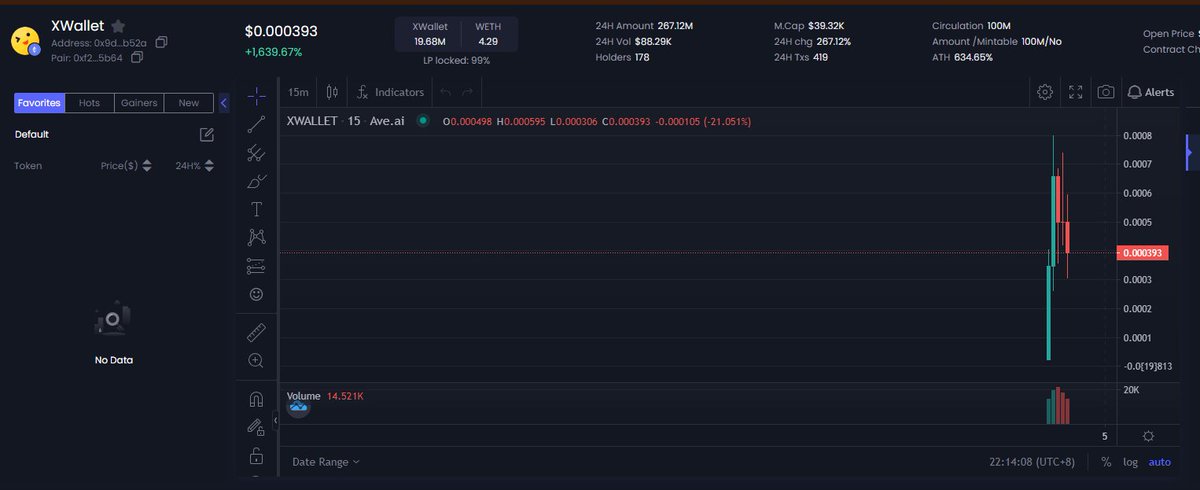Activate the zoom in tool

257,360
